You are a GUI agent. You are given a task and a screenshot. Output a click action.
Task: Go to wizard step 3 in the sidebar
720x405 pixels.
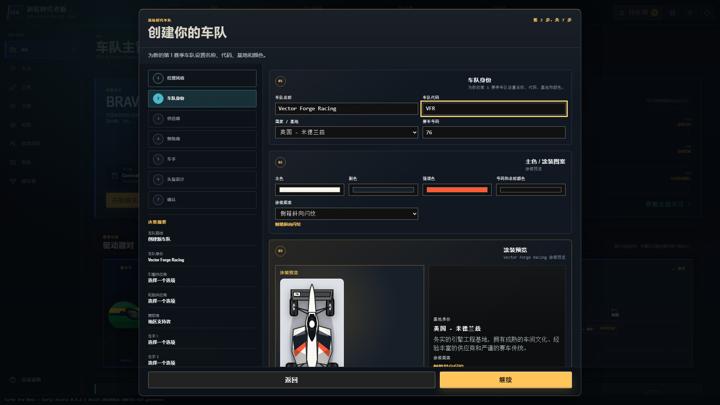point(202,118)
